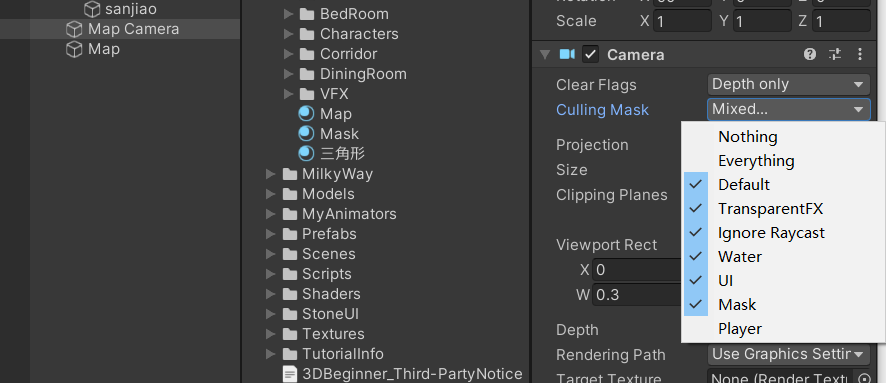The image size is (886, 383).
Task: Select the DiningRoom folder icon
Action: click(x=307, y=74)
